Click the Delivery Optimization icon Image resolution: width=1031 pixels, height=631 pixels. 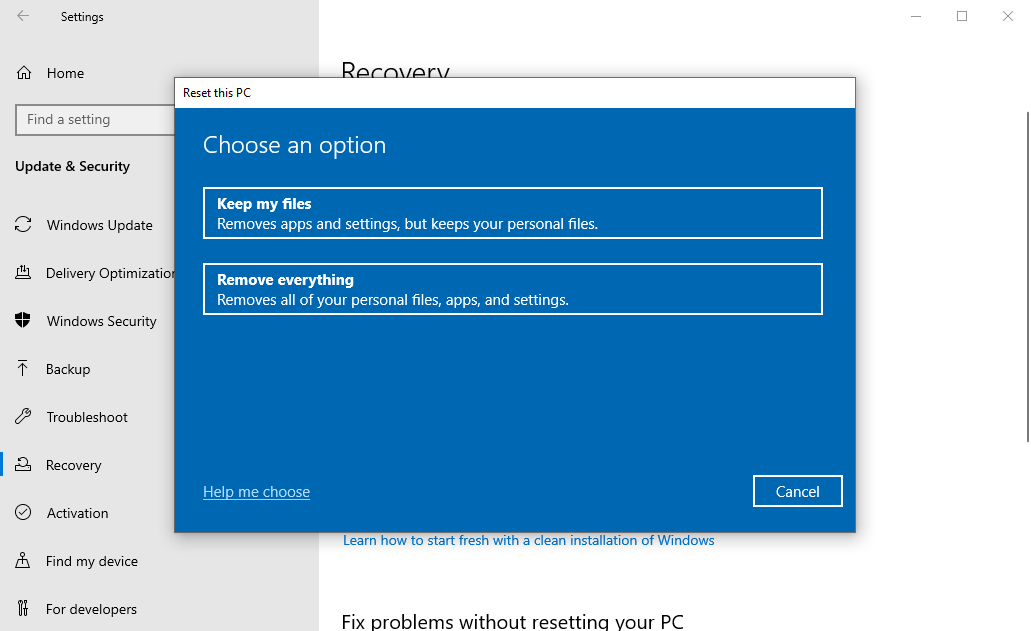pyautogui.click(x=23, y=273)
